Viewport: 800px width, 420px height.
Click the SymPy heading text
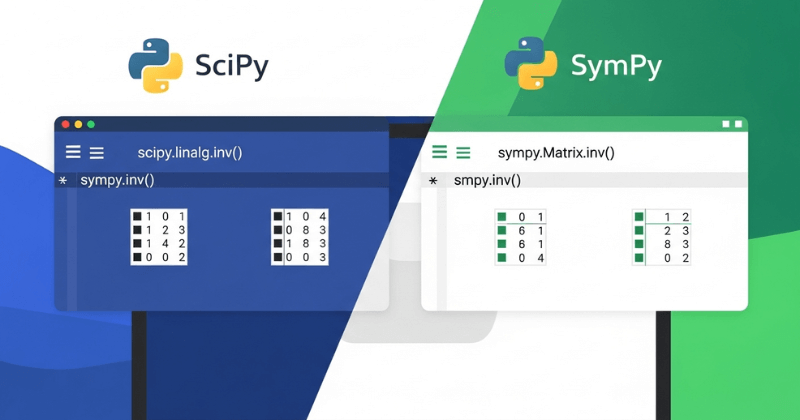point(616,66)
